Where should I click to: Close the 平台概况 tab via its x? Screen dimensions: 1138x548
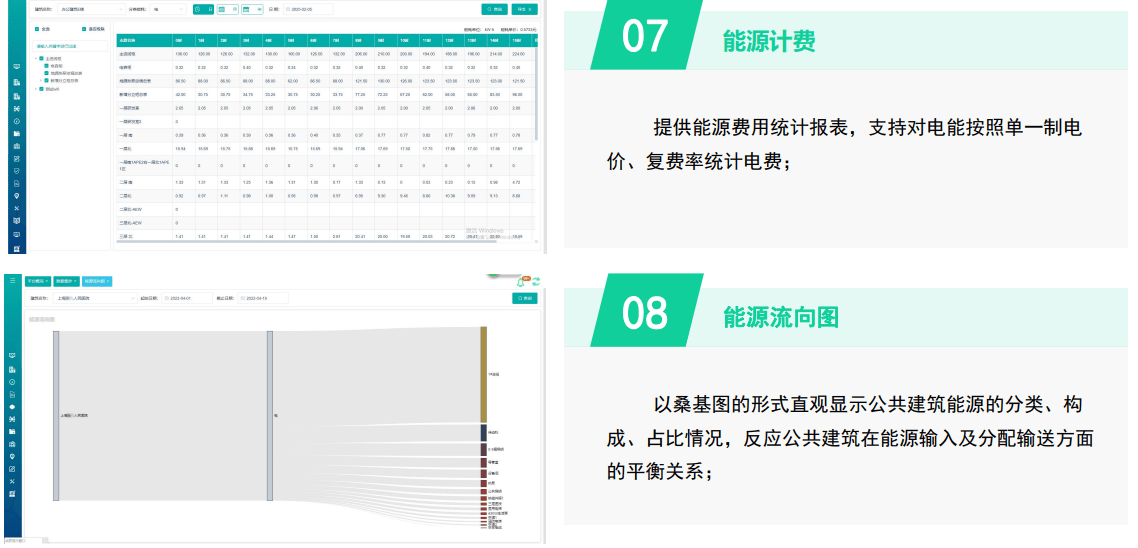[x=46, y=281]
